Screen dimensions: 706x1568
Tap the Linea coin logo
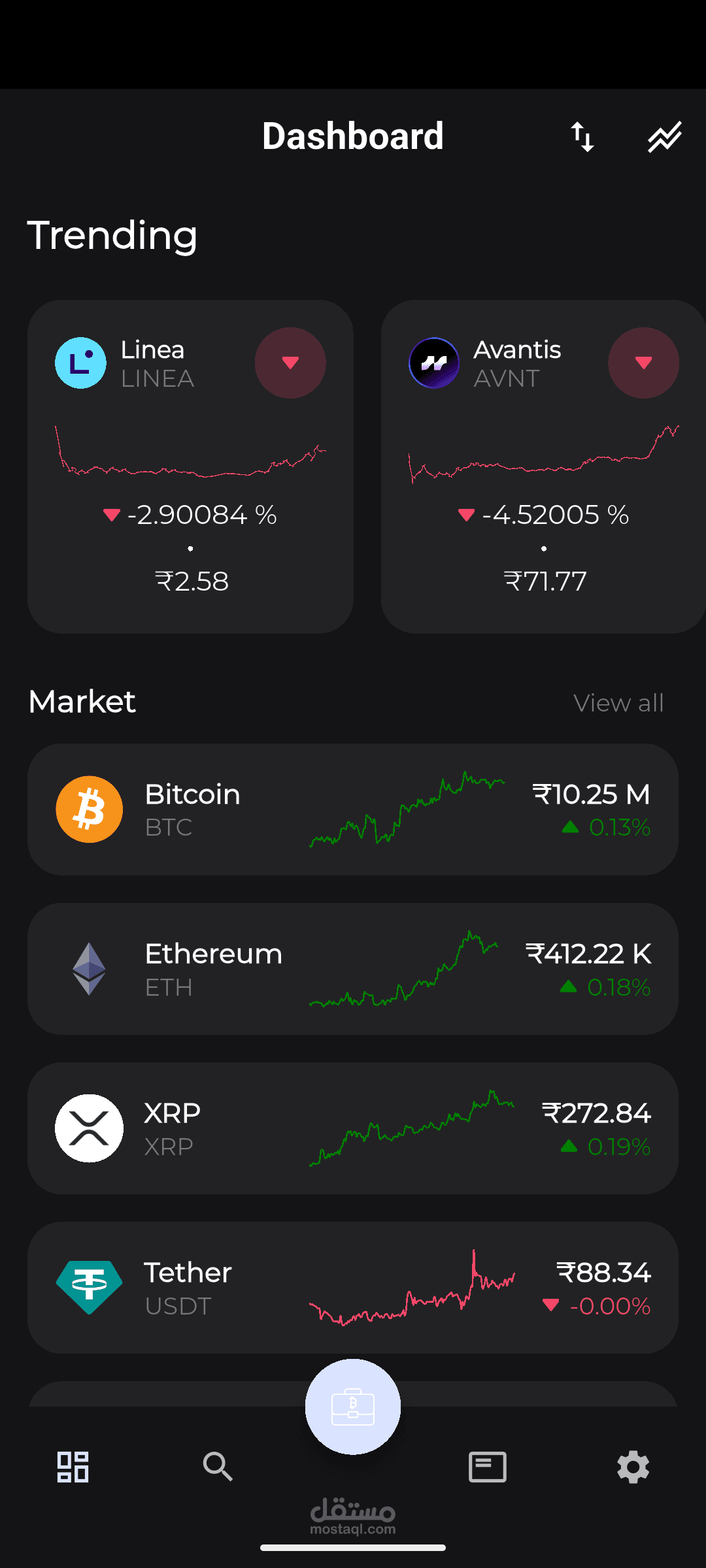80,363
